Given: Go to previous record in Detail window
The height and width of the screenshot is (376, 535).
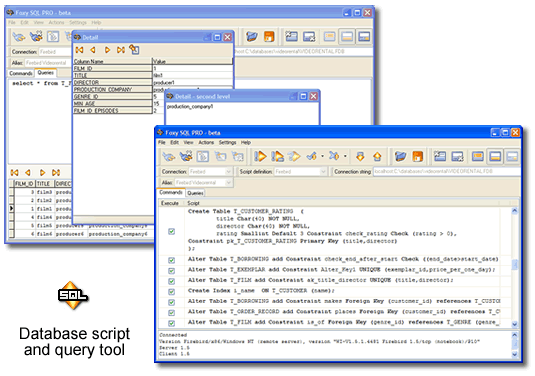Looking at the screenshot, I should click(93, 50).
